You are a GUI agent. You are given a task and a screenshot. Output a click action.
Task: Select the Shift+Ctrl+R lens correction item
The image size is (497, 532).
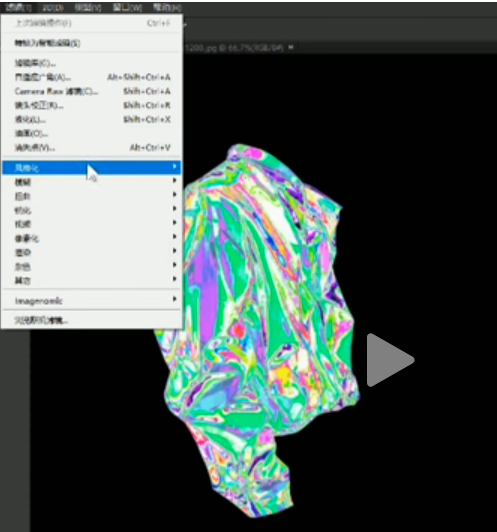pos(92,106)
